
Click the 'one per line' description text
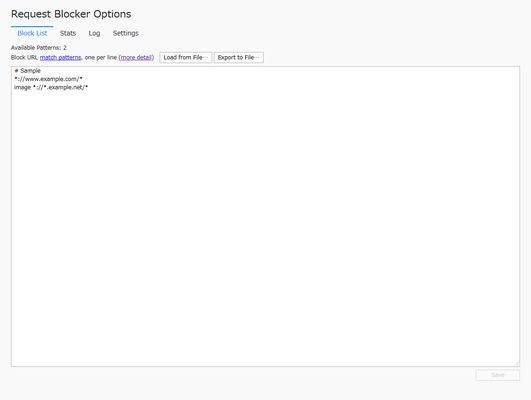[x=101, y=58]
